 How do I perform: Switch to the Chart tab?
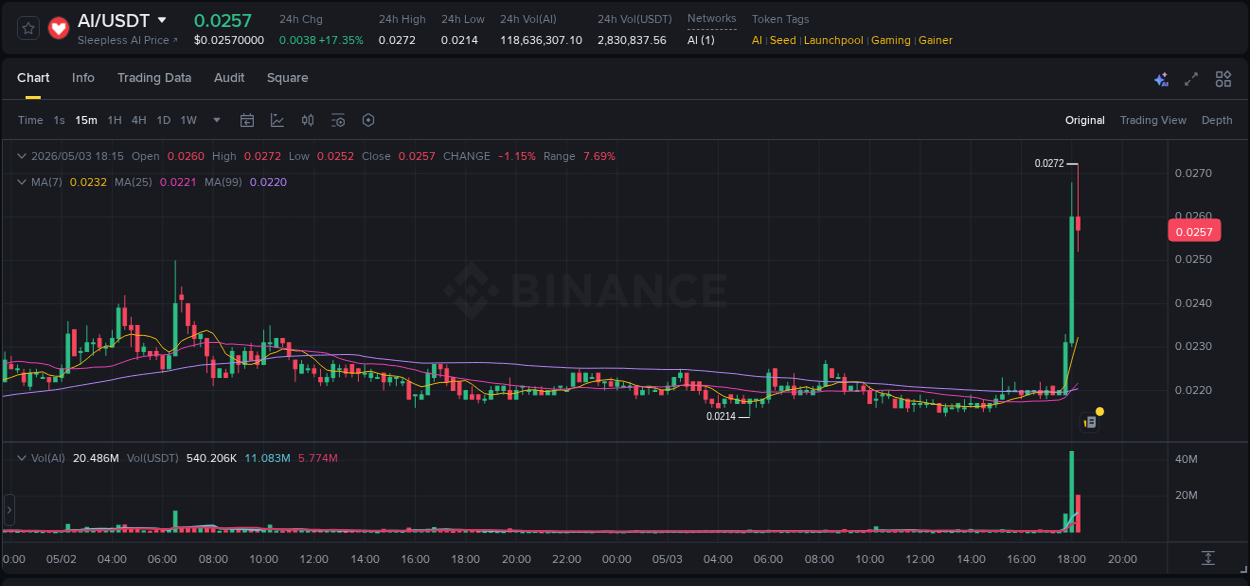coord(33,78)
